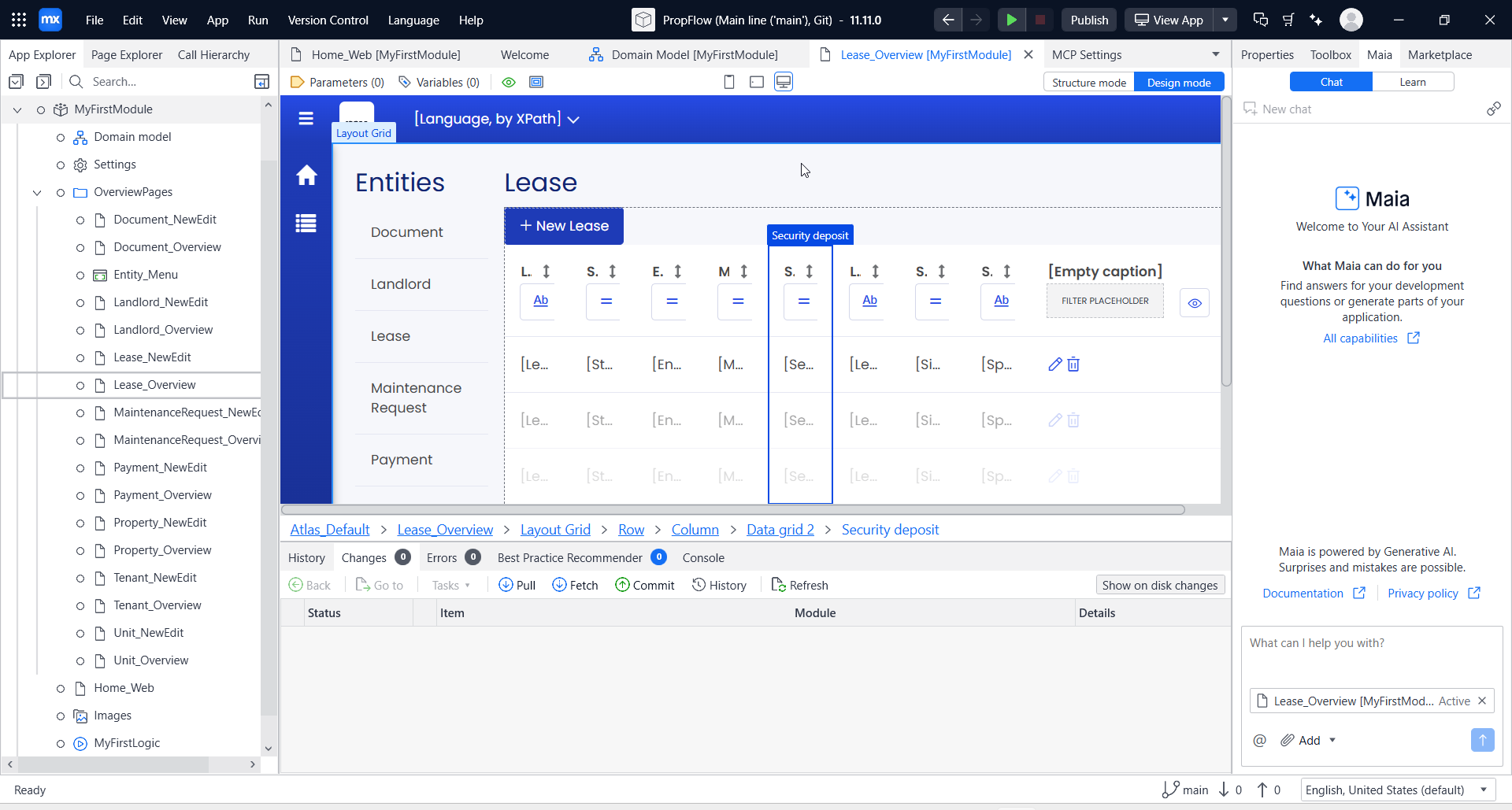Click the Mendix mx logo icon
The height and width of the screenshot is (810, 1512).
click(50, 20)
